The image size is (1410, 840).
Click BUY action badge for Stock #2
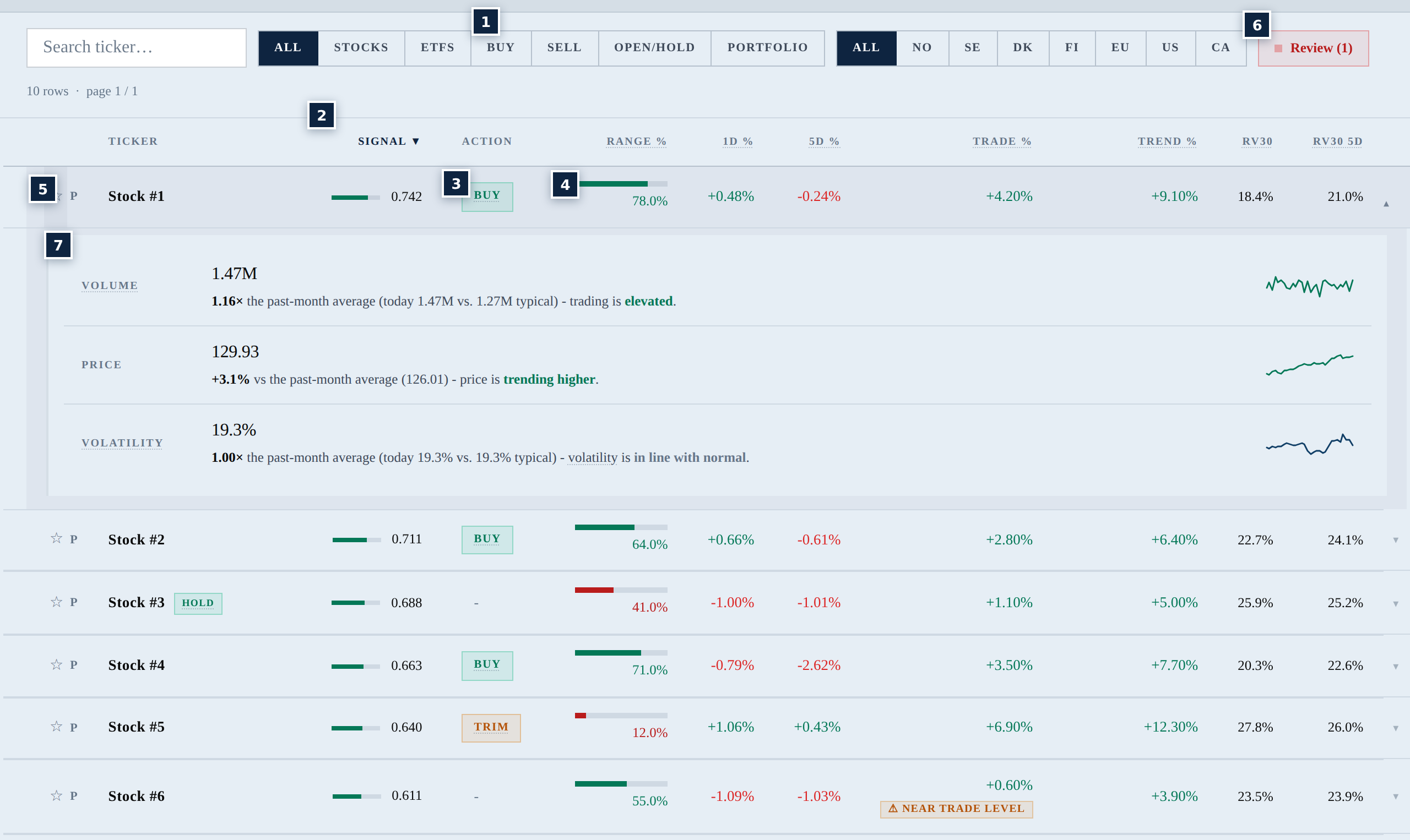[x=487, y=539]
